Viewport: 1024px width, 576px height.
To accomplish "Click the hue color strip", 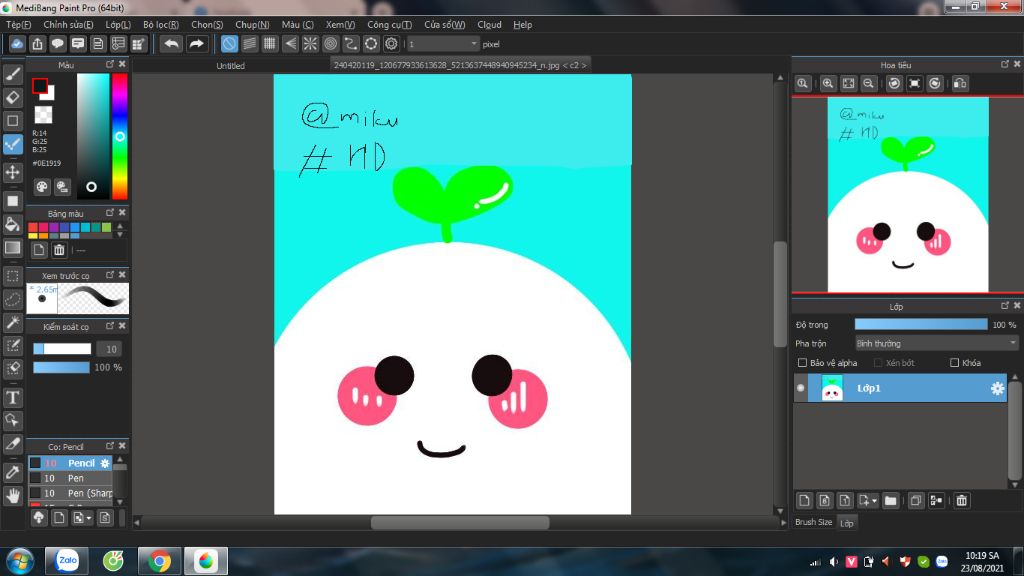I will [120, 136].
